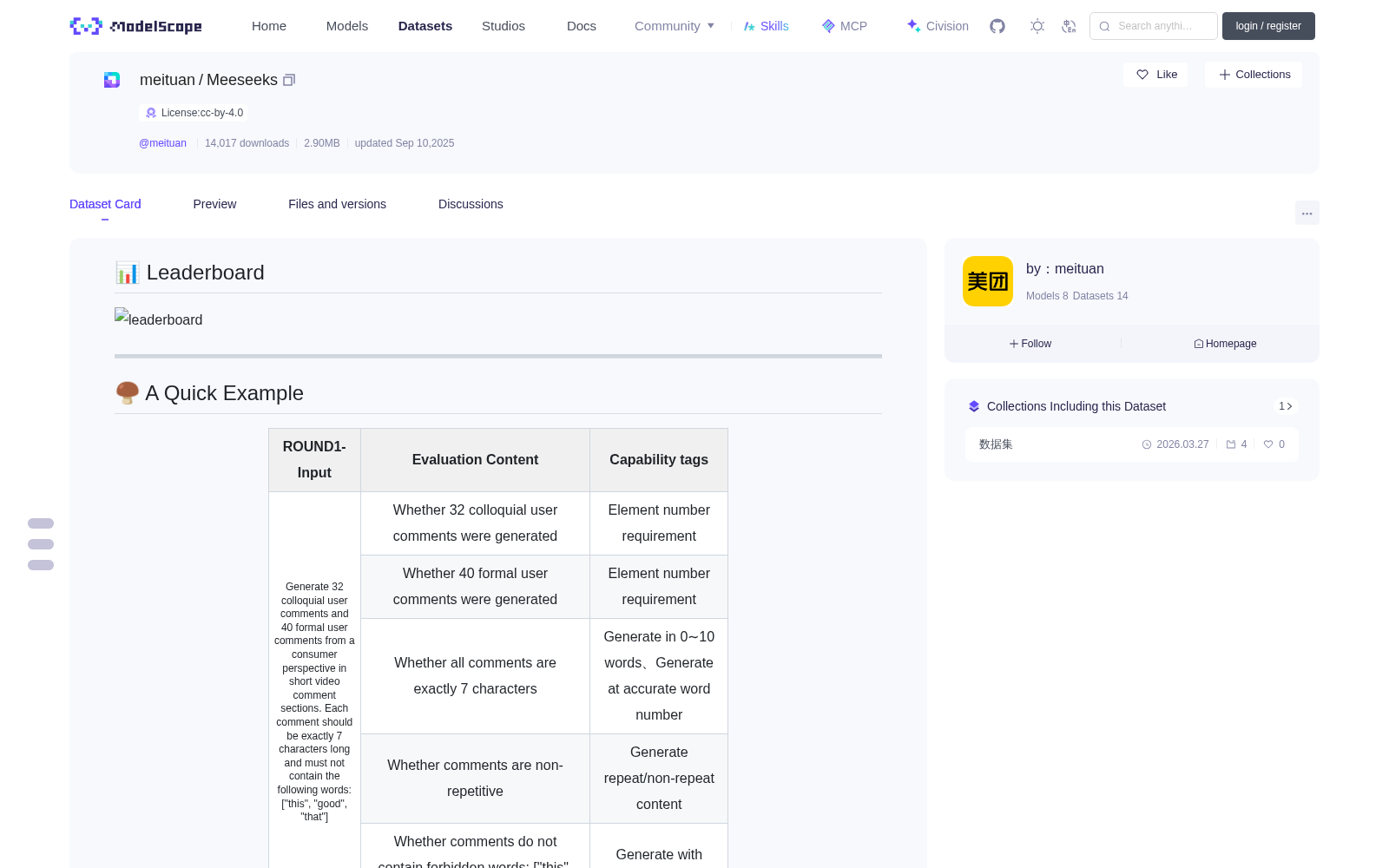Open the Studios section
The image size is (1389, 868).
504,26
